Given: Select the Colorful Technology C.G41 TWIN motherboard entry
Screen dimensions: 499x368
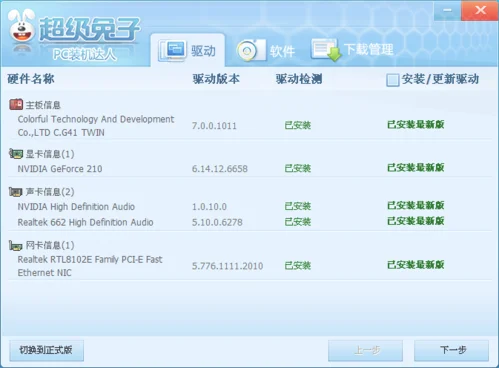Looking at the screenshot, I should click(96, 126).
